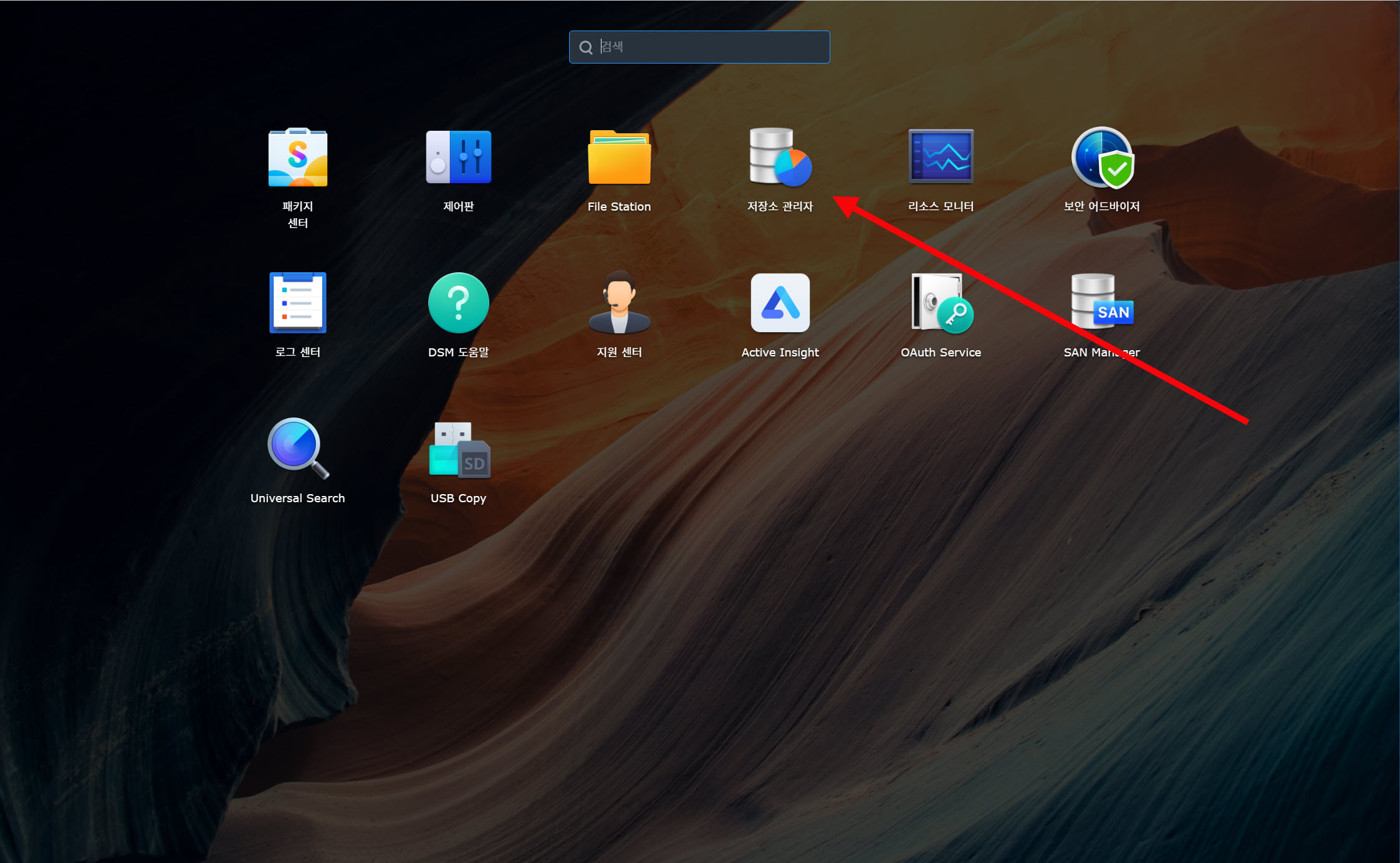The width and height of the screenshot is (1400, 863).
Task: Open the File Station folder icon
Action: pyautogui.click(x=619, y=158)
